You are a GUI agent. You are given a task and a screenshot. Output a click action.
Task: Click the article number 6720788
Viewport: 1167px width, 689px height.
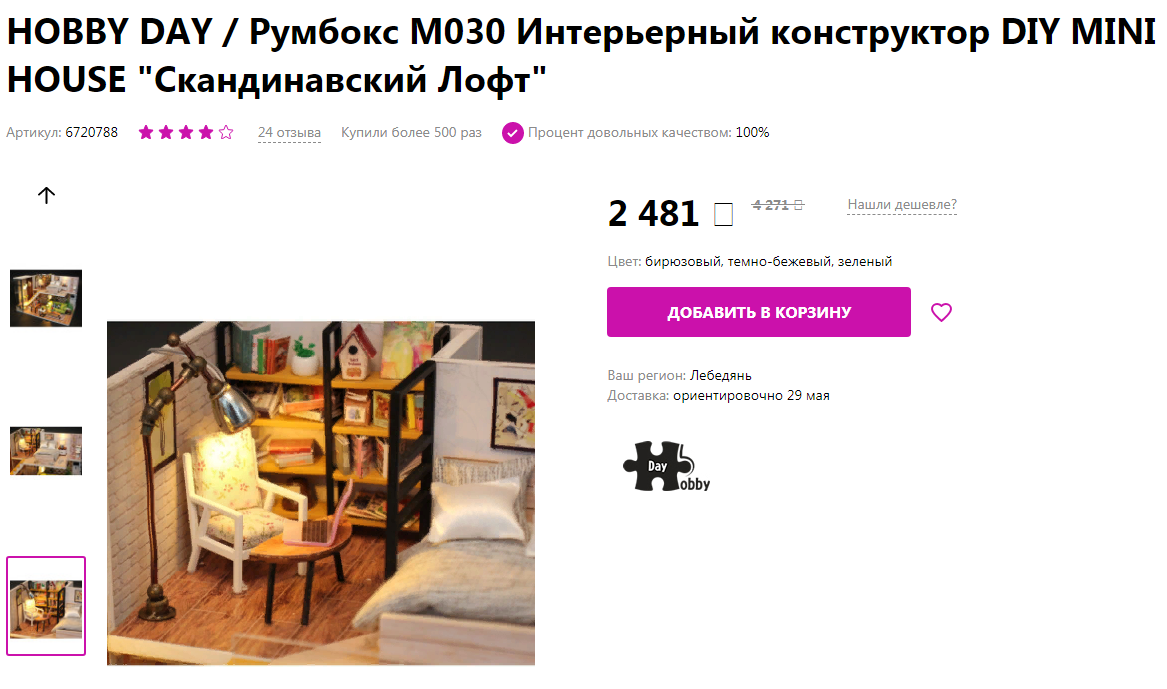point(92,132)
